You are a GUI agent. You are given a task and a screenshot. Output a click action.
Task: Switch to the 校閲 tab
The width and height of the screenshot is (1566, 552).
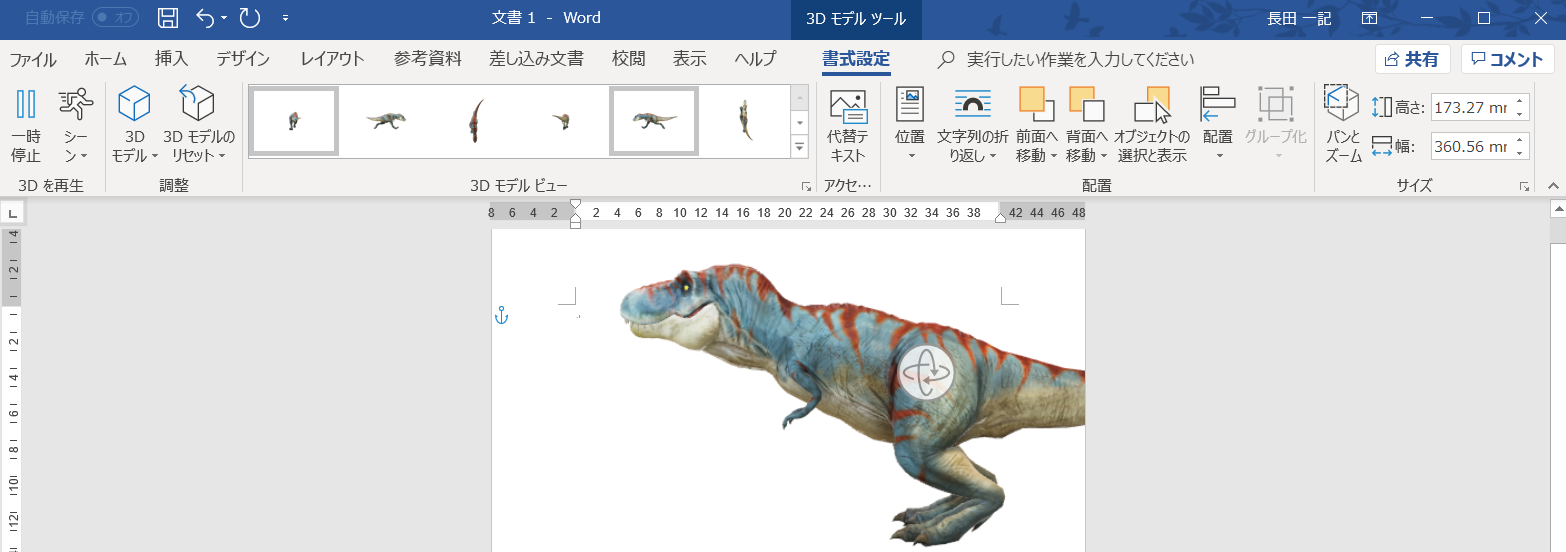[x=629, y=59]
